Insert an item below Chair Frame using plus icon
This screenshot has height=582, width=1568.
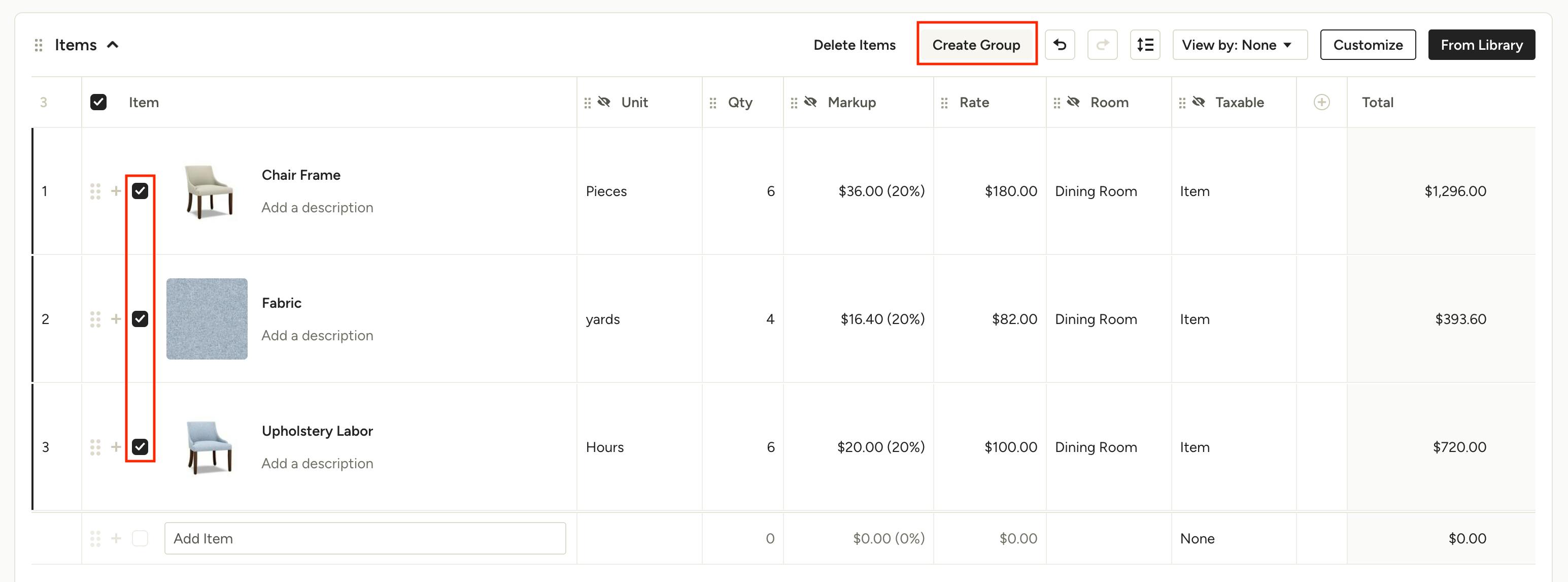(x=116, y=191)
